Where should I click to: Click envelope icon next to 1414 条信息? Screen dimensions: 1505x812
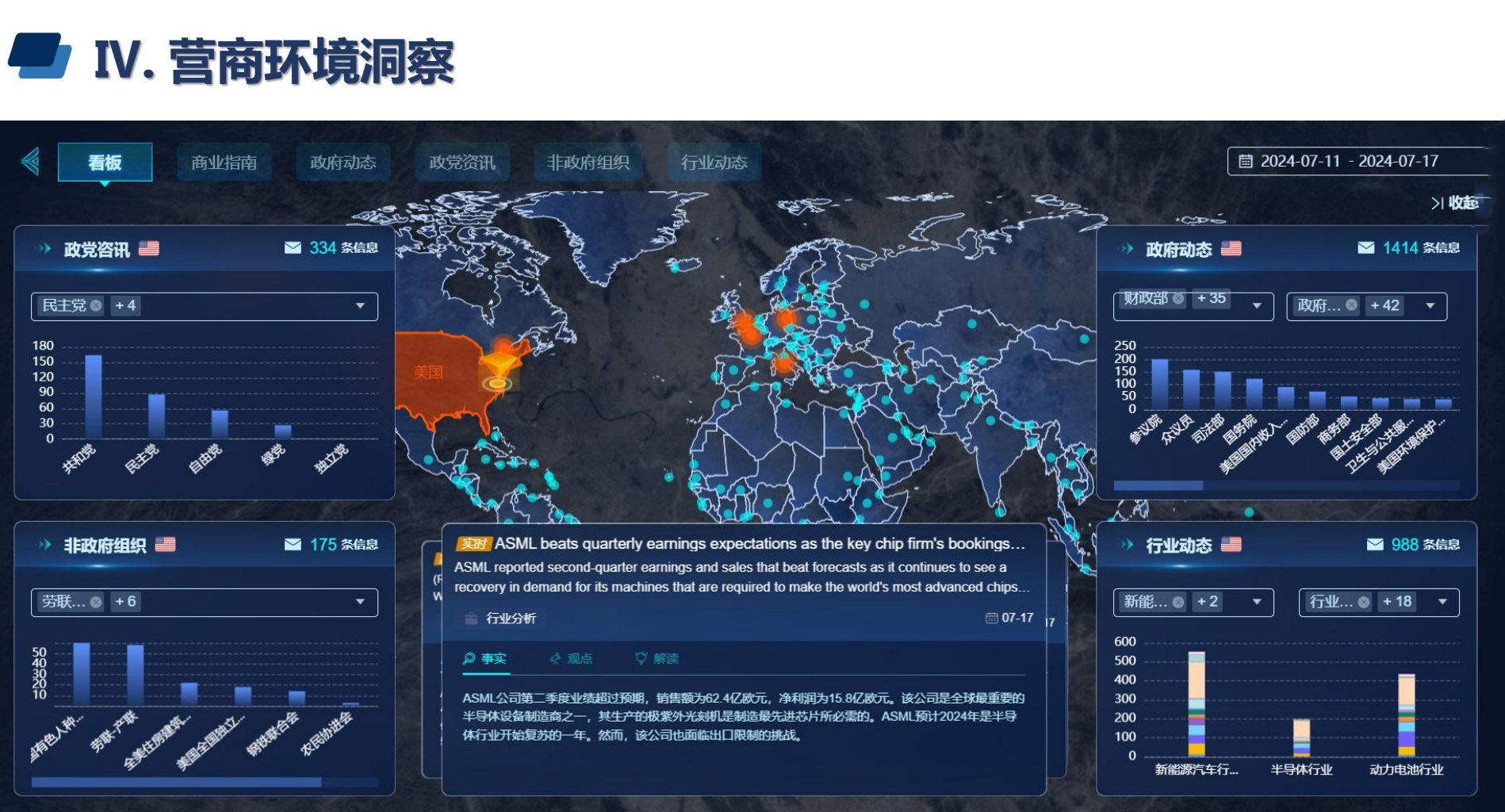click(x=1365, y=248)
